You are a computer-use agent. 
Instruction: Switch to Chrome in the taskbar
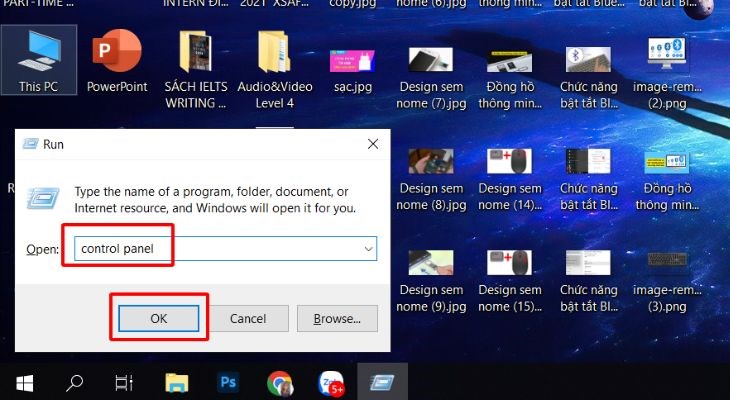(280, 384)
